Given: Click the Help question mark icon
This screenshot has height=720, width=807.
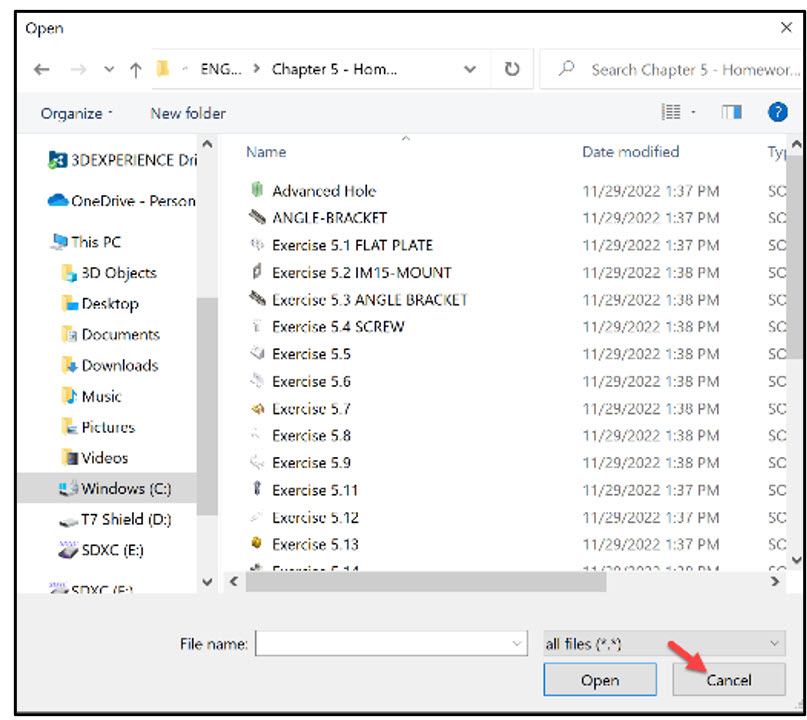Looking at the screenshot, I should 778,111.
